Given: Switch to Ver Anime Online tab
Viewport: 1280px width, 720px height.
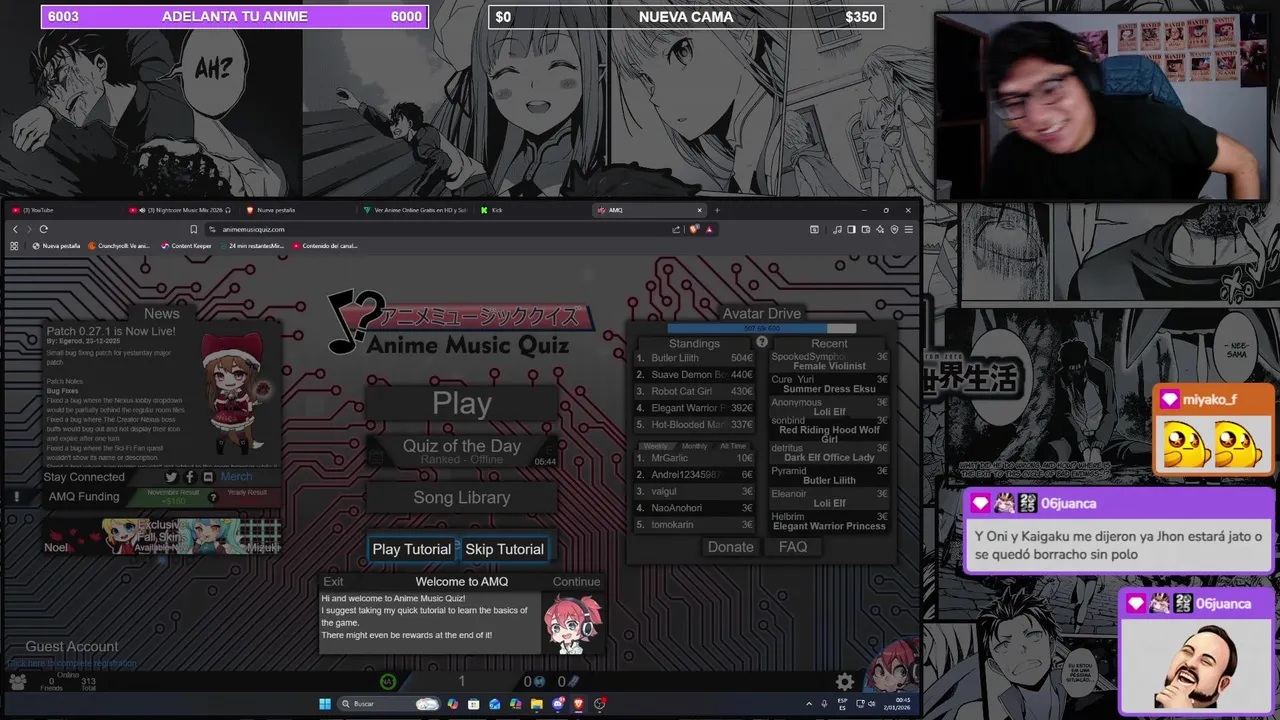Looking at the screenshot, I should pos(414,210).
